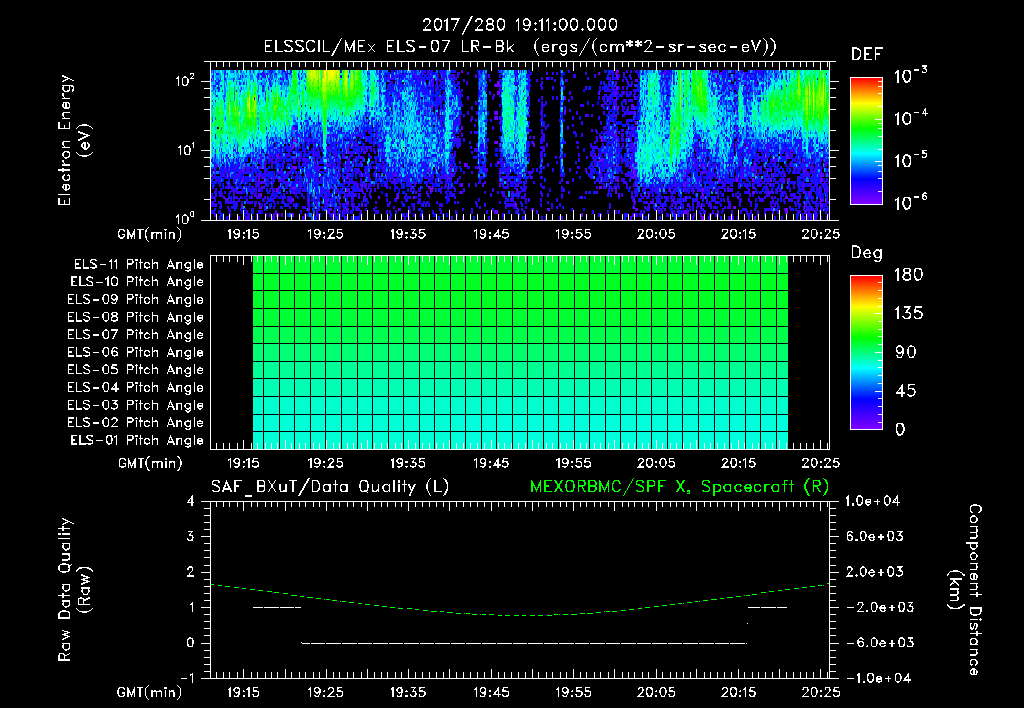
Task: Click the 10^0 energy axis label
Action: point(186,217)
